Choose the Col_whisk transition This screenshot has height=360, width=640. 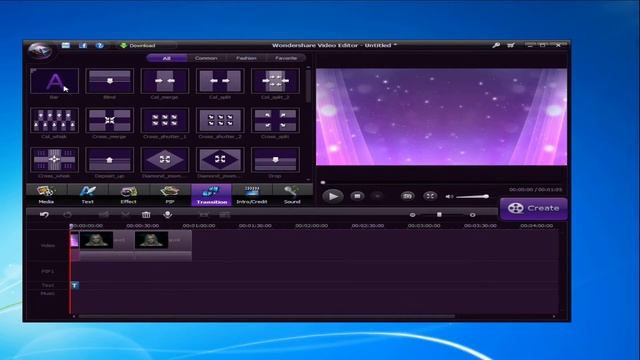click(54, 120)
